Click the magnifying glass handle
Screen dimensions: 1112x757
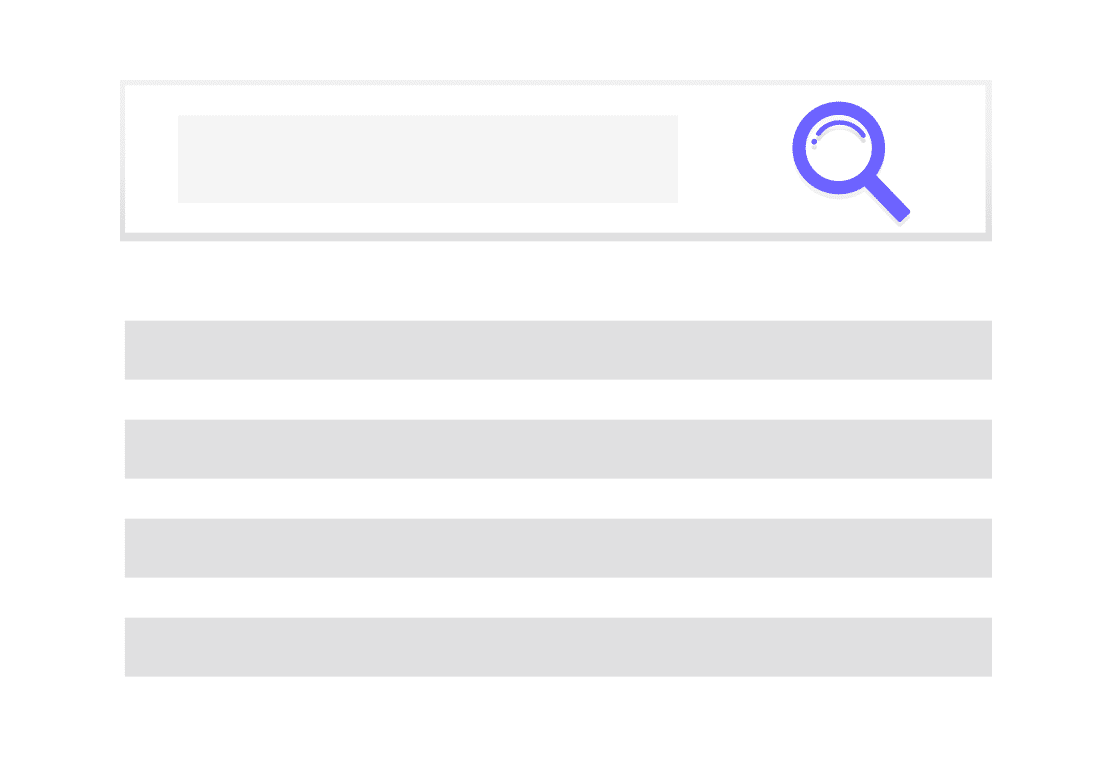pyautogui.click(x=887, y=198)
